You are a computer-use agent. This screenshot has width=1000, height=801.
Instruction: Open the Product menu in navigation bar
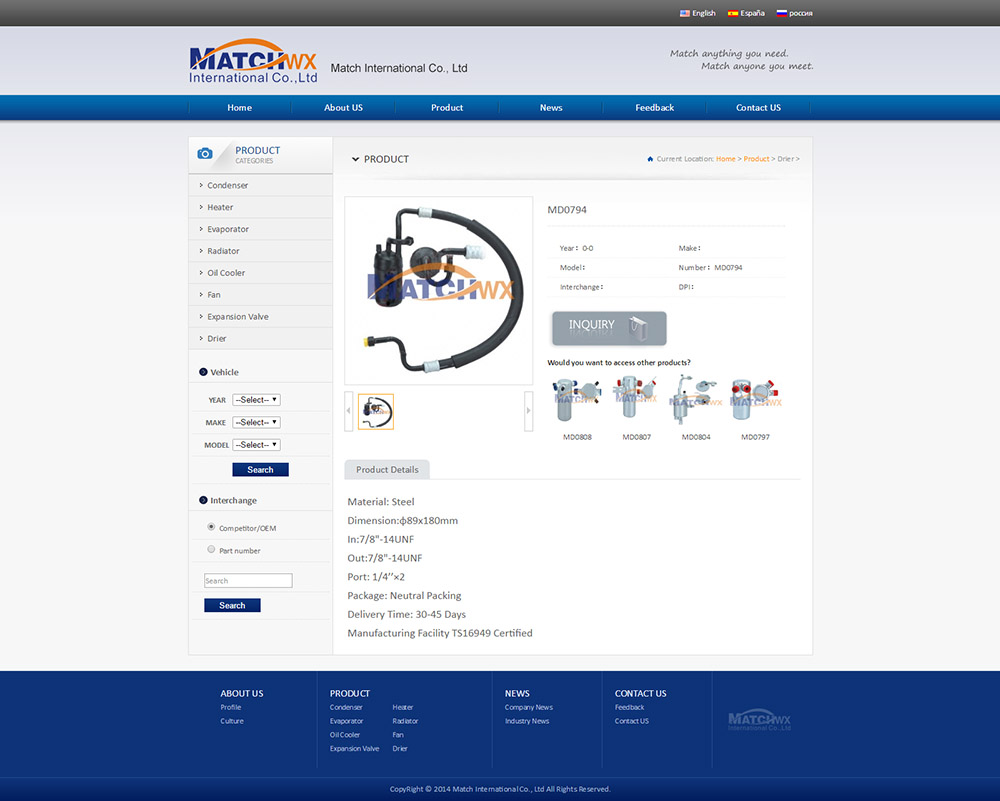[447, 108]
